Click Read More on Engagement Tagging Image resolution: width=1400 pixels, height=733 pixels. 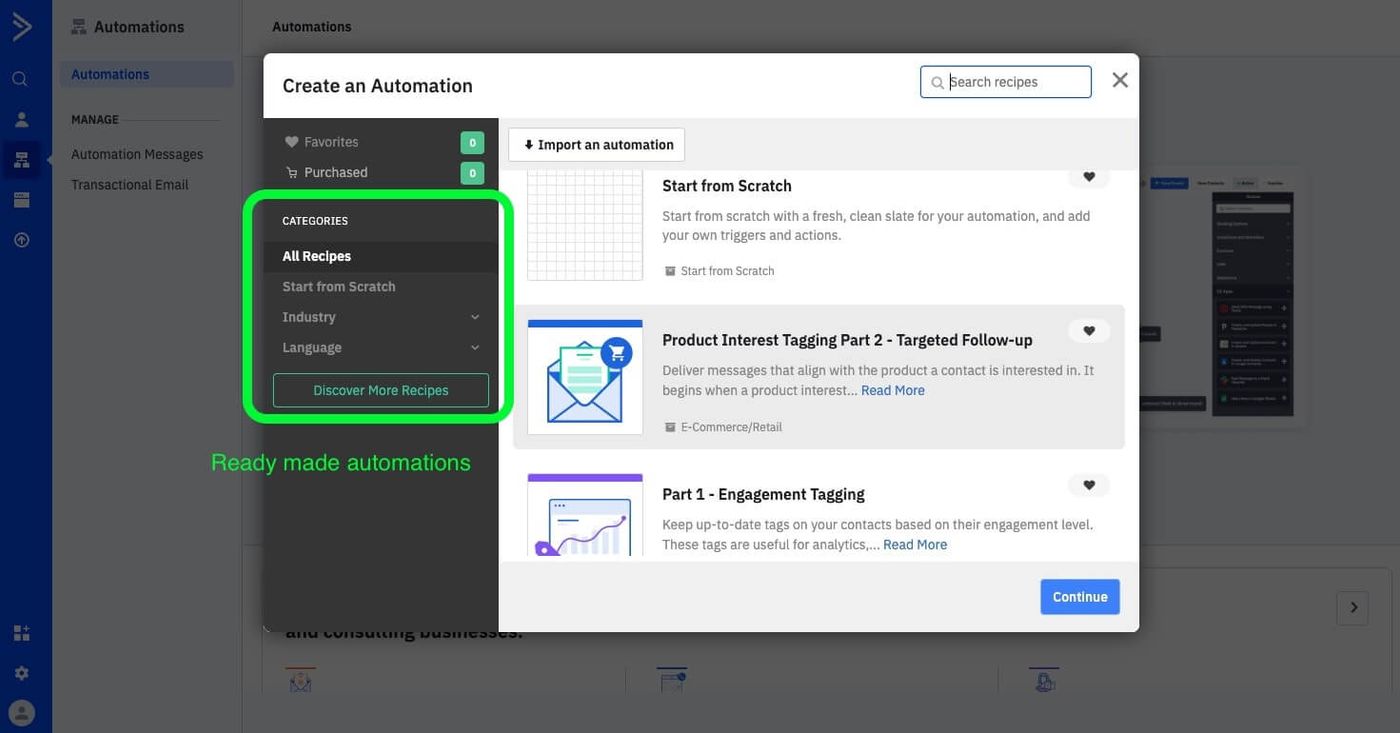click(915, 544)
